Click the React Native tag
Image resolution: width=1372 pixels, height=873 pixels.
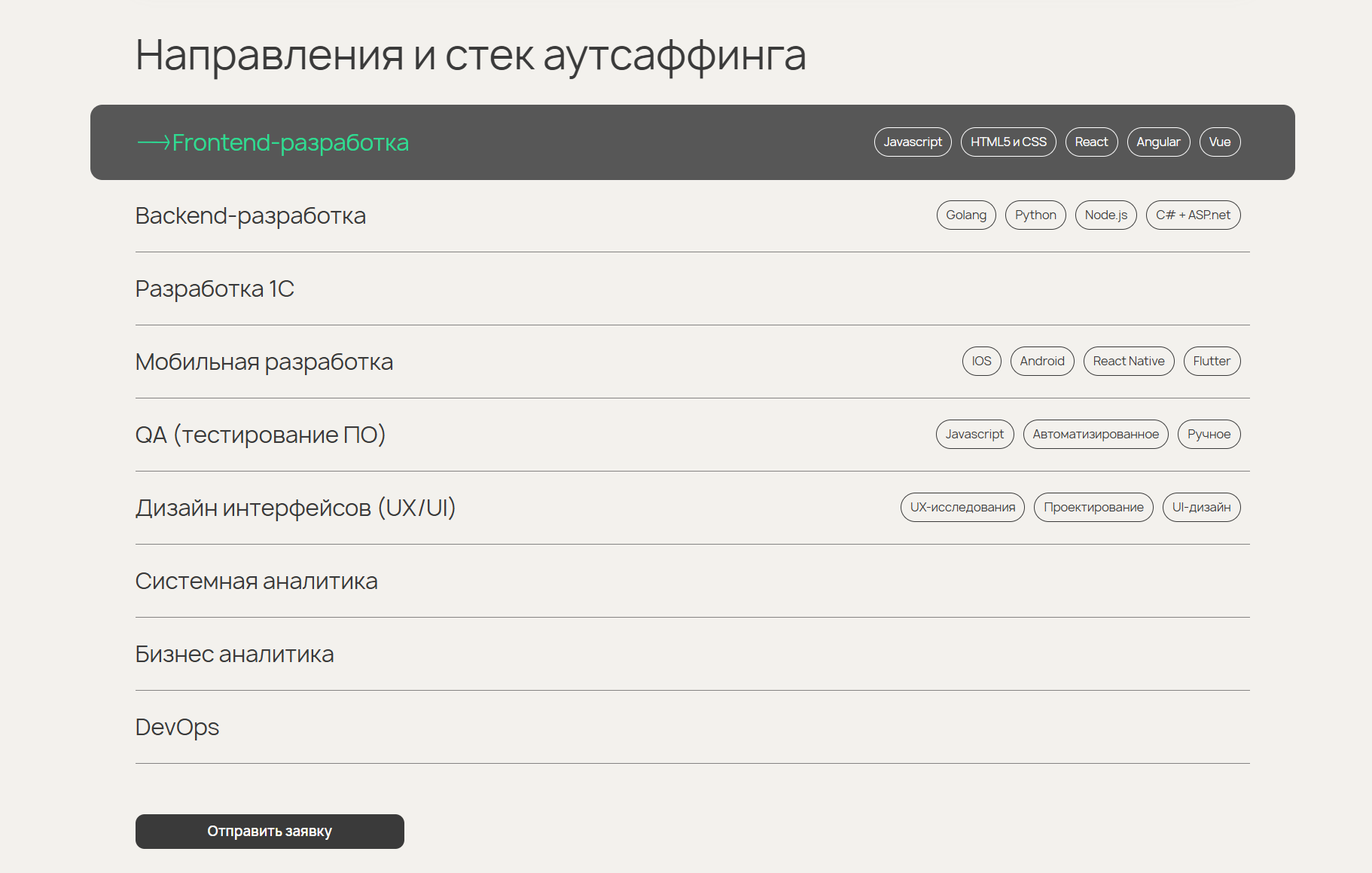coord(1129,361)
